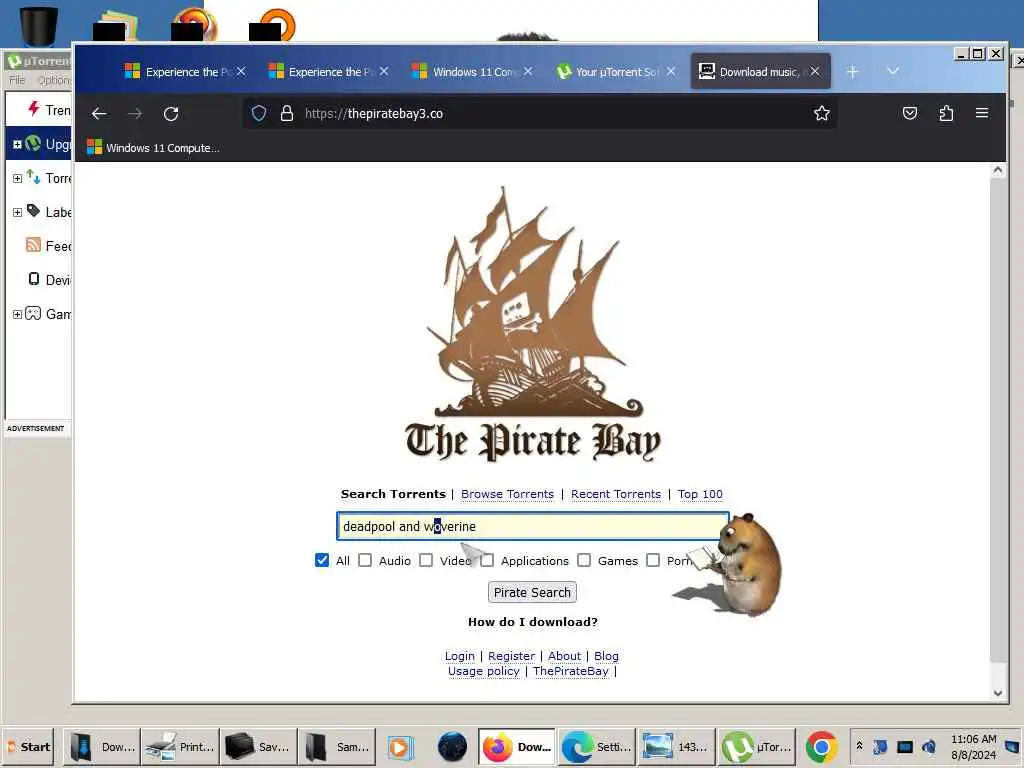Expand the Labels tree node in µTorrent

click(18, 212)
